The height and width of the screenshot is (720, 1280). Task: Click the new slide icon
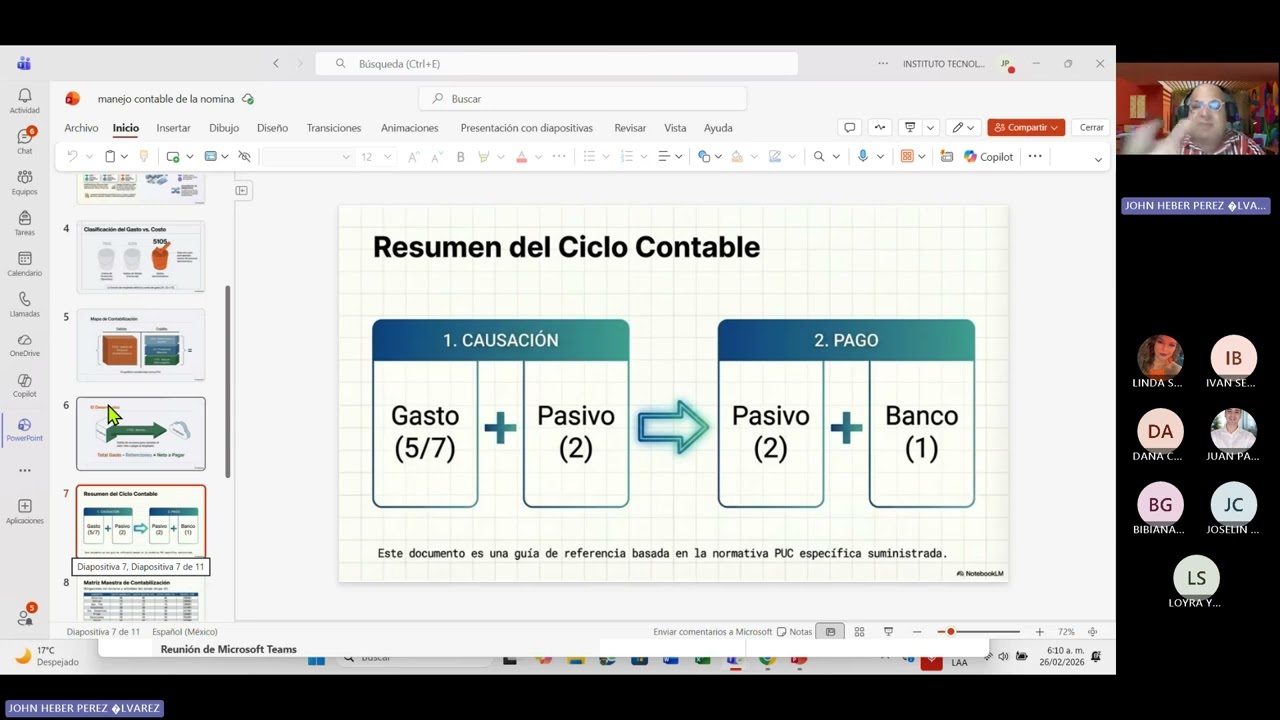173,157
